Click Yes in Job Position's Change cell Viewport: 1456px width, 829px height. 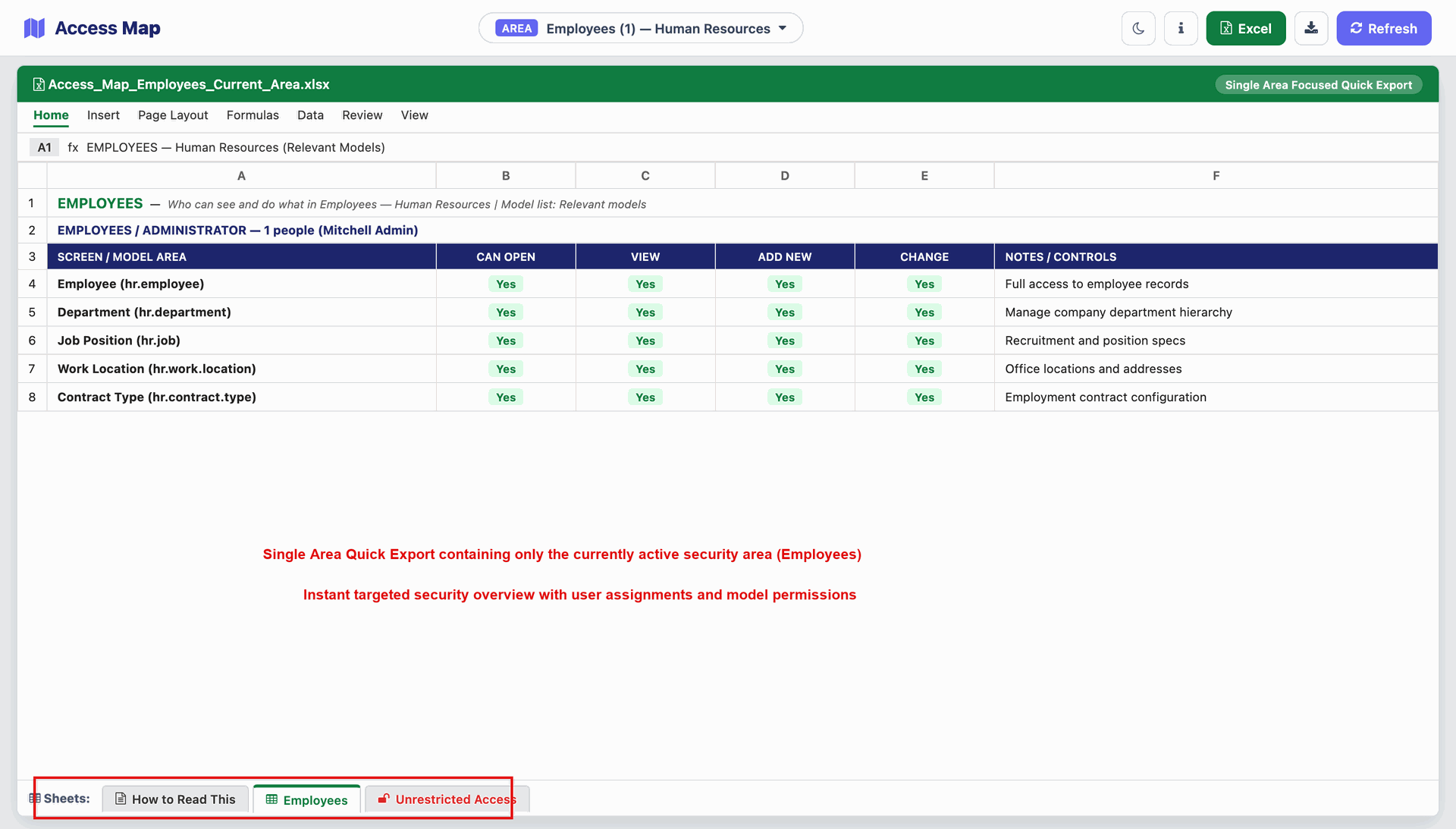(x=924, y=341)
